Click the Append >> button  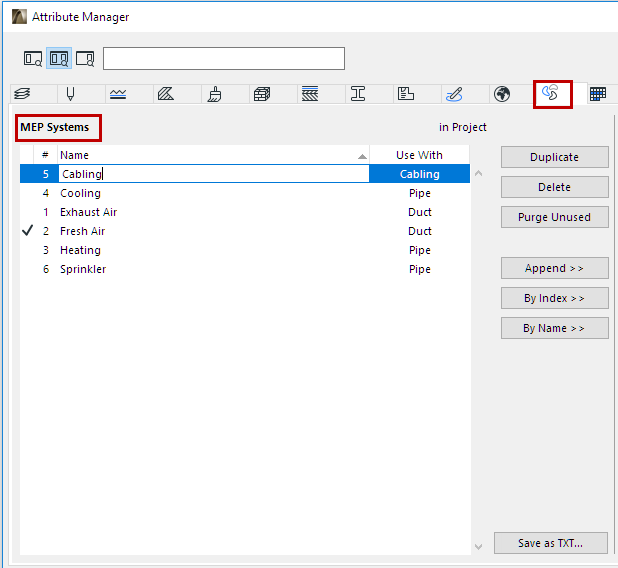click(x=555, y=268)
